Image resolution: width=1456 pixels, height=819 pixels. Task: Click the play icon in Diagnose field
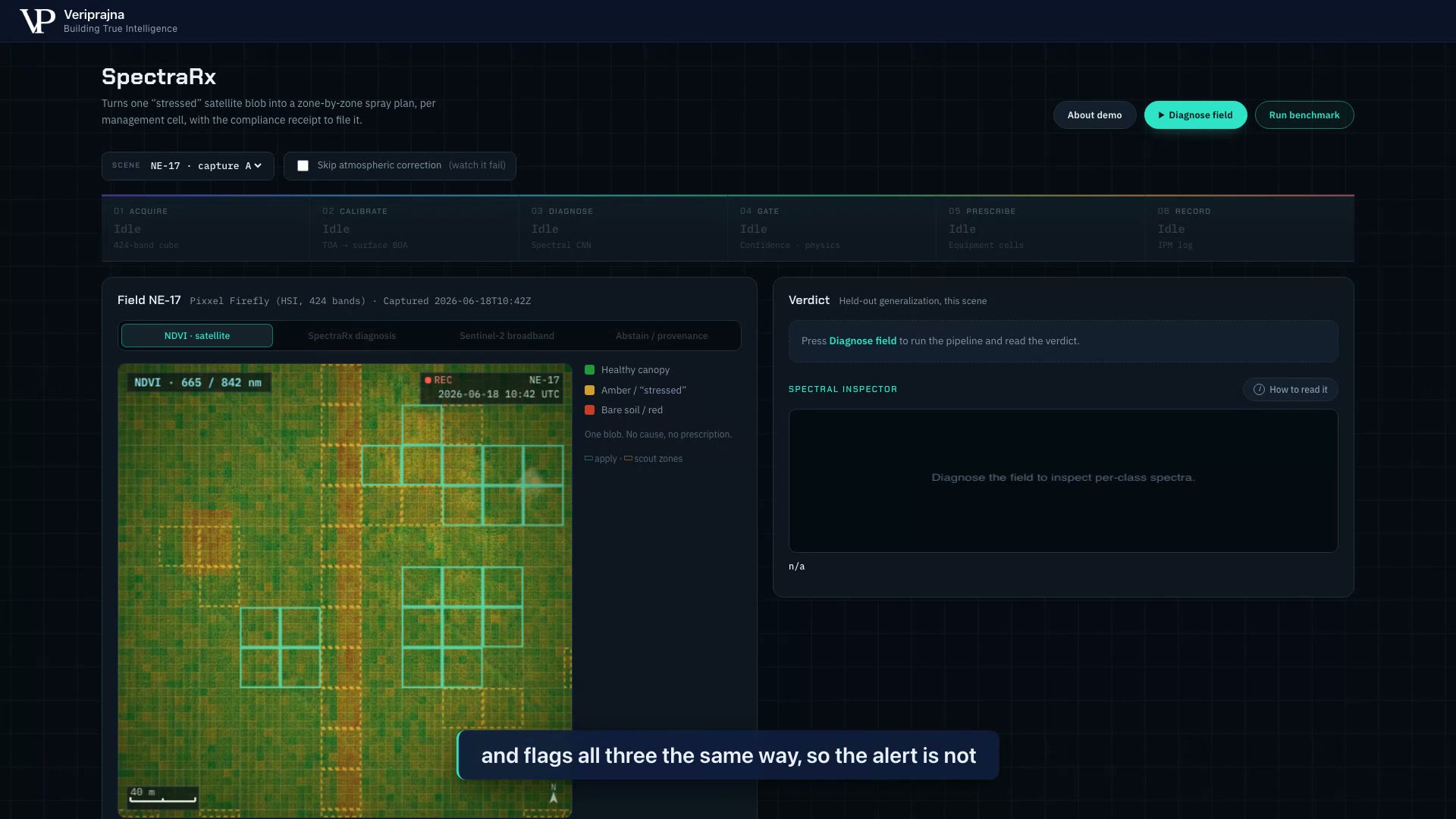coord(1161,115)
